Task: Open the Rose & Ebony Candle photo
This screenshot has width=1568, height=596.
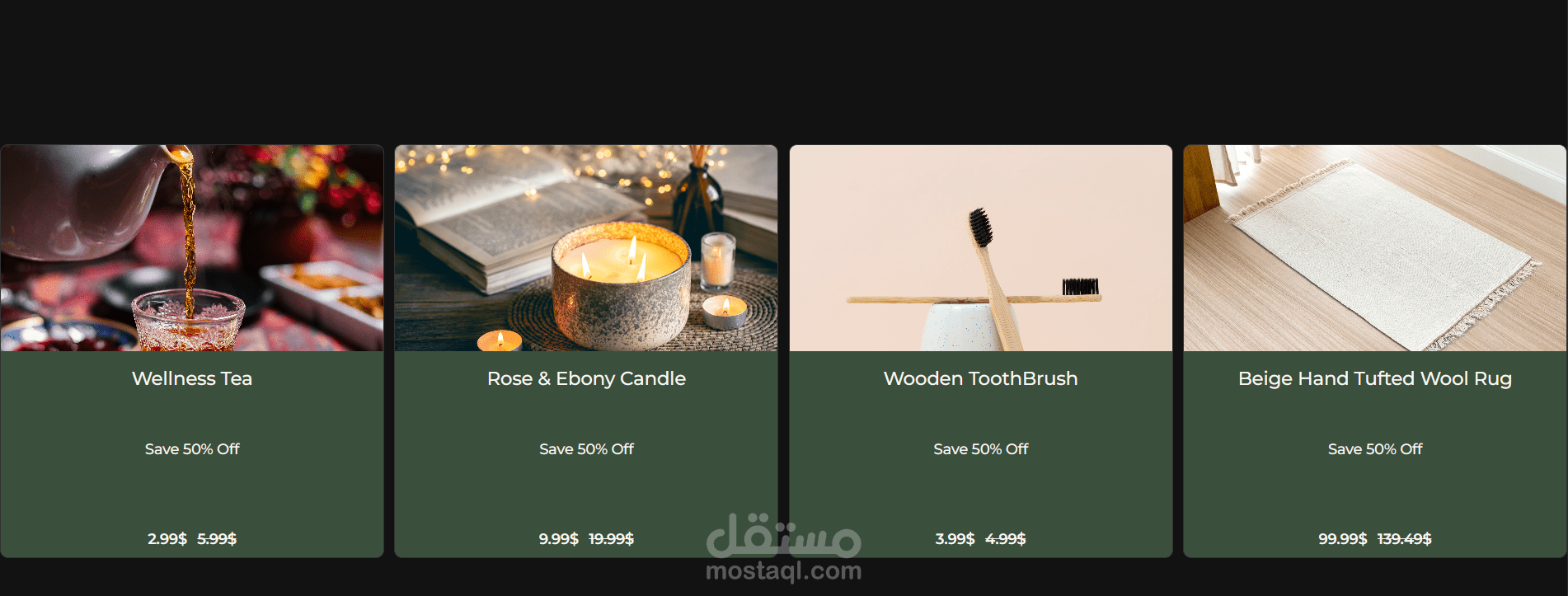Action: point(586,248)
